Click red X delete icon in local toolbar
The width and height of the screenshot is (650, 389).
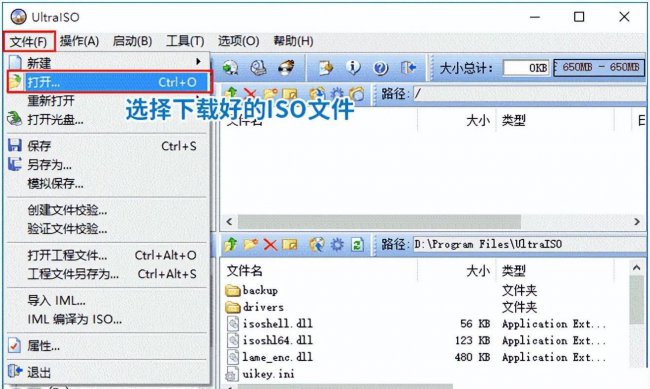pyautogui.click(x=270, y=245)
